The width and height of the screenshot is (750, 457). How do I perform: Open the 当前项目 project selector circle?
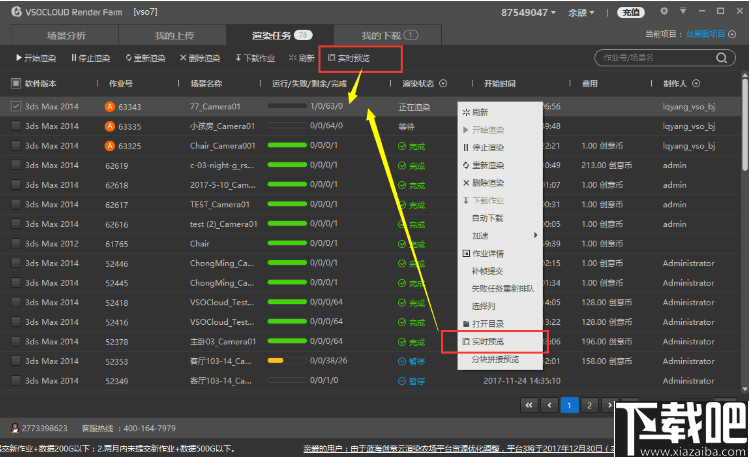(x=732, y=34)
